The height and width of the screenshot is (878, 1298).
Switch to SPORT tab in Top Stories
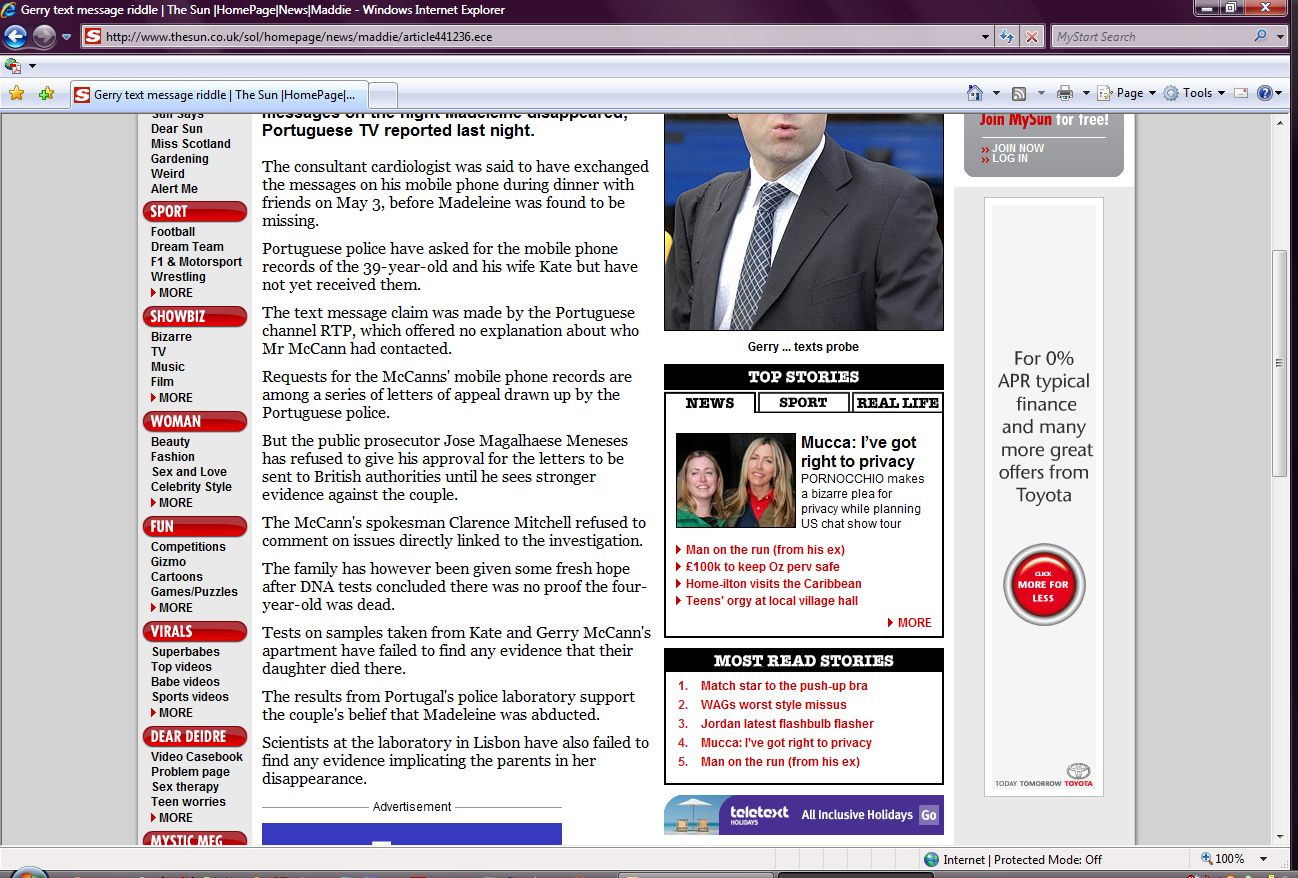tap(803, 403)
